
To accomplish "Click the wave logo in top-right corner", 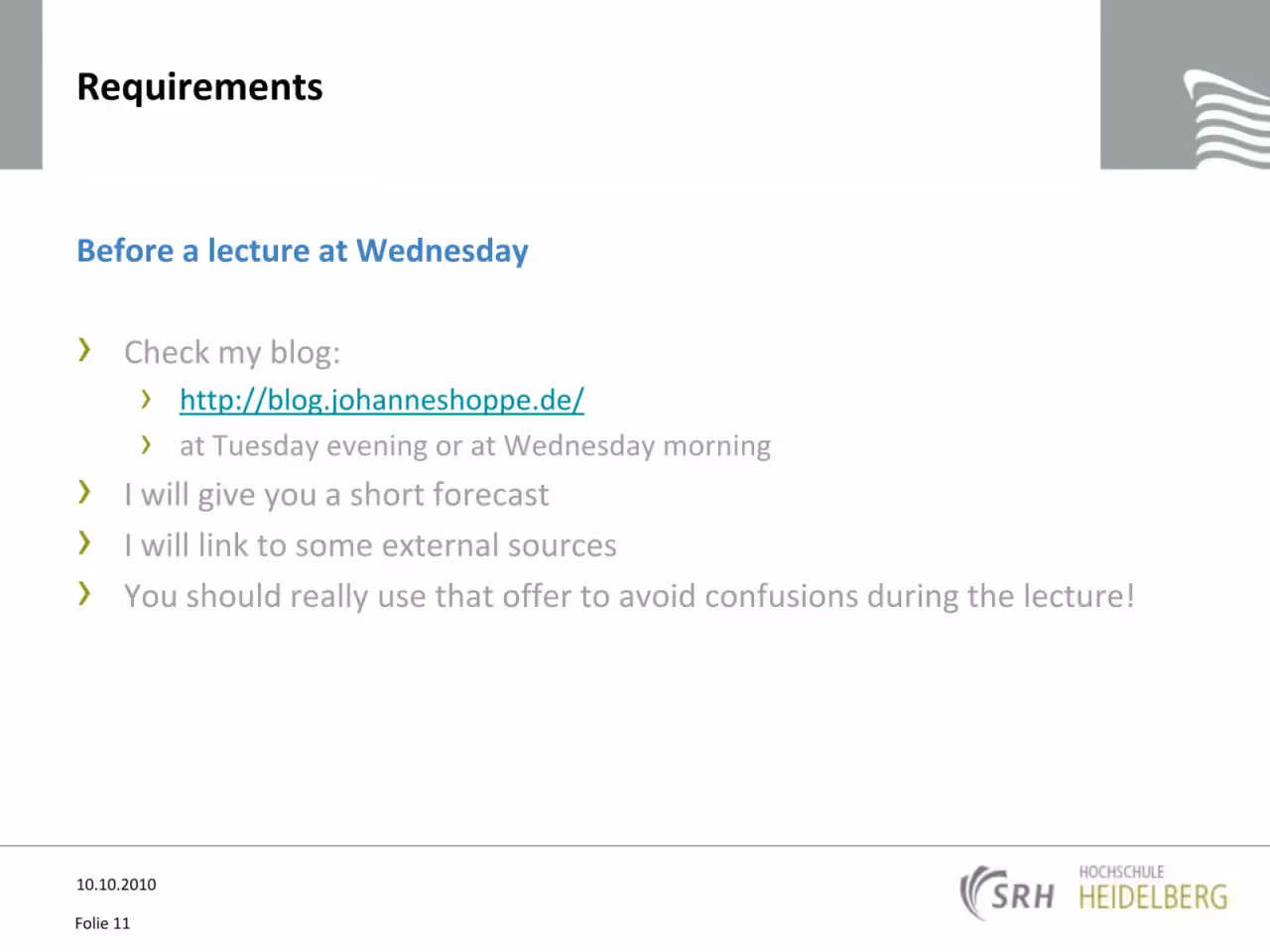I will pos(1226,119).
